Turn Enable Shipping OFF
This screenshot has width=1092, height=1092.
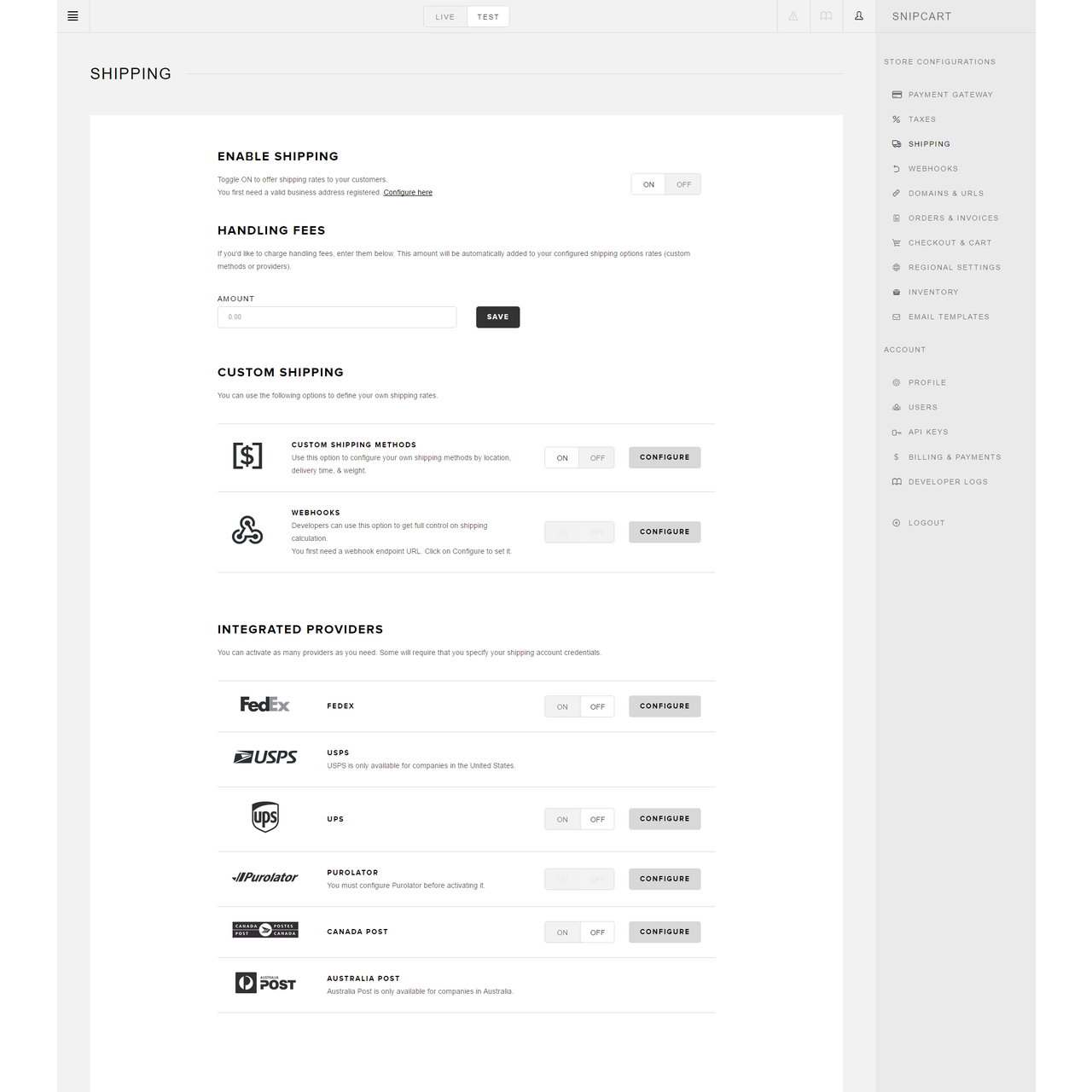click(683, 184)
